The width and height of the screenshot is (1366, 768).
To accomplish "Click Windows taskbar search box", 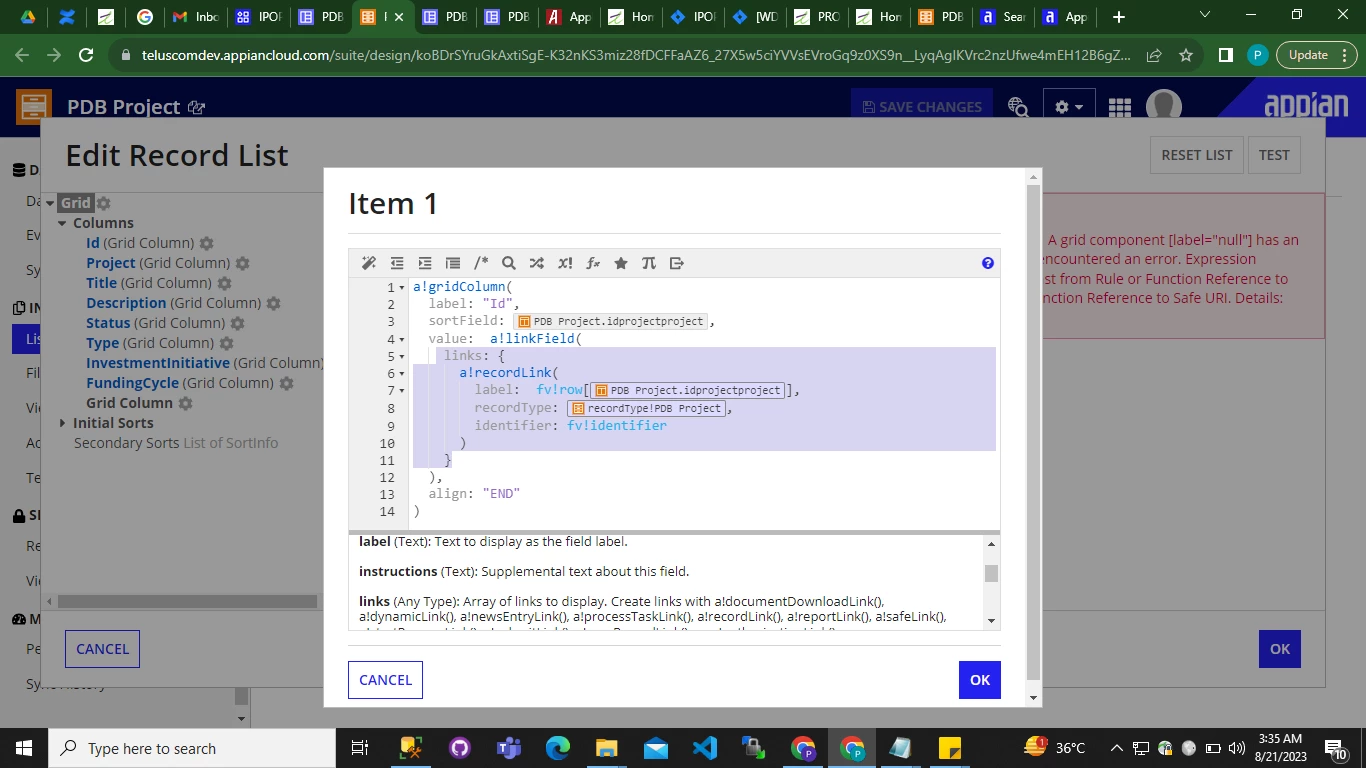I will [x=191, y=748].
